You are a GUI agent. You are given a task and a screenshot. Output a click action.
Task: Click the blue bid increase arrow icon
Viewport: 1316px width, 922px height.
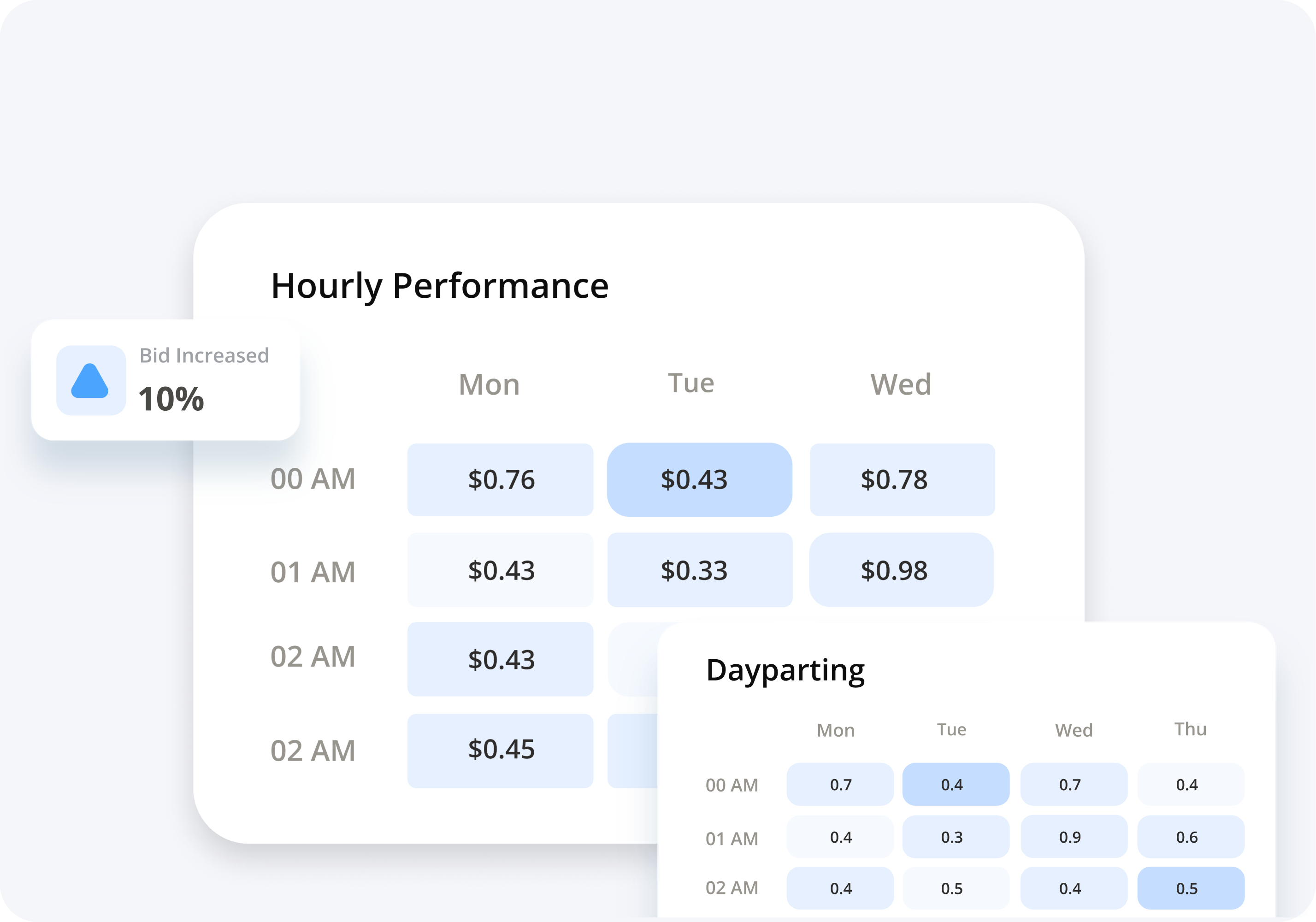coord(90,383)
